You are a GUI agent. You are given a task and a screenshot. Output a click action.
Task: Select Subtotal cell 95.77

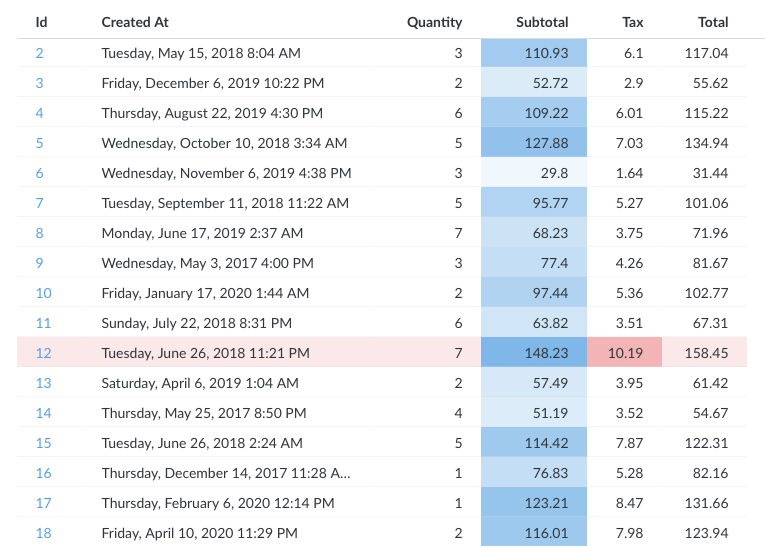click(534, 203)
